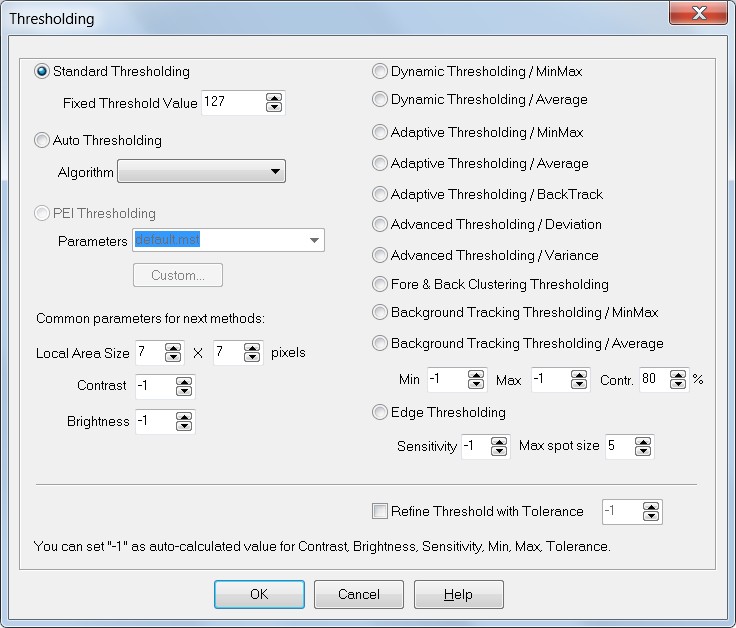Increase the Sensitivity spinner
This screenshot has height=628, width=736.
point(499,442)
